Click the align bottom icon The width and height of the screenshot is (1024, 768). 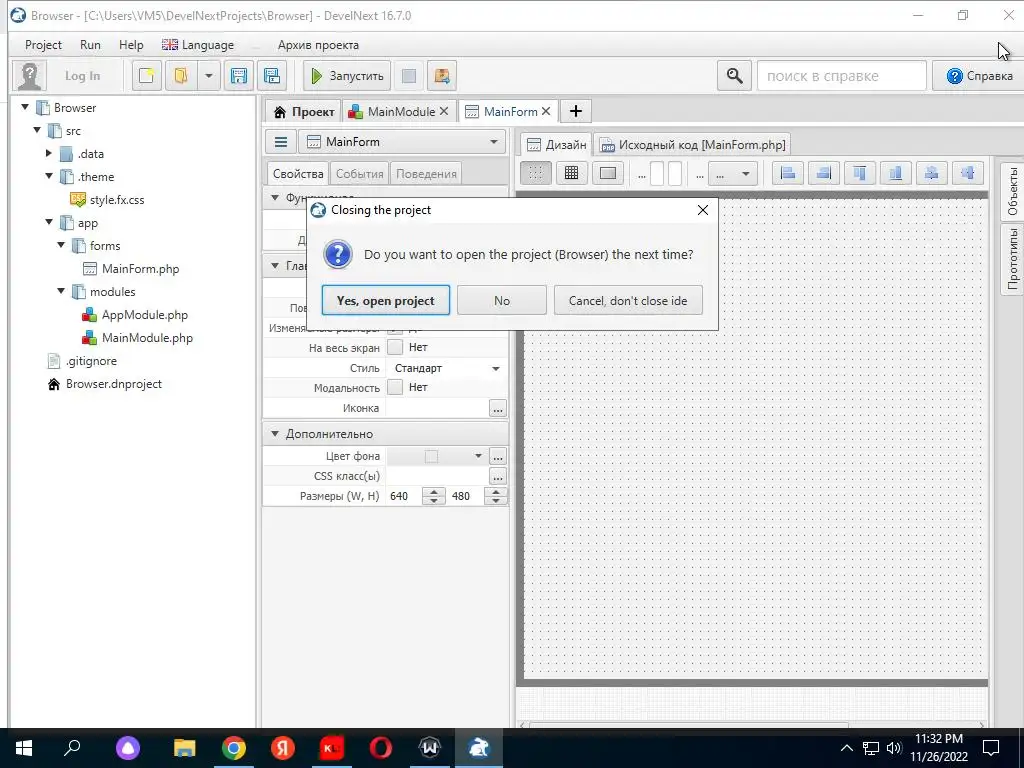point(895,173)
